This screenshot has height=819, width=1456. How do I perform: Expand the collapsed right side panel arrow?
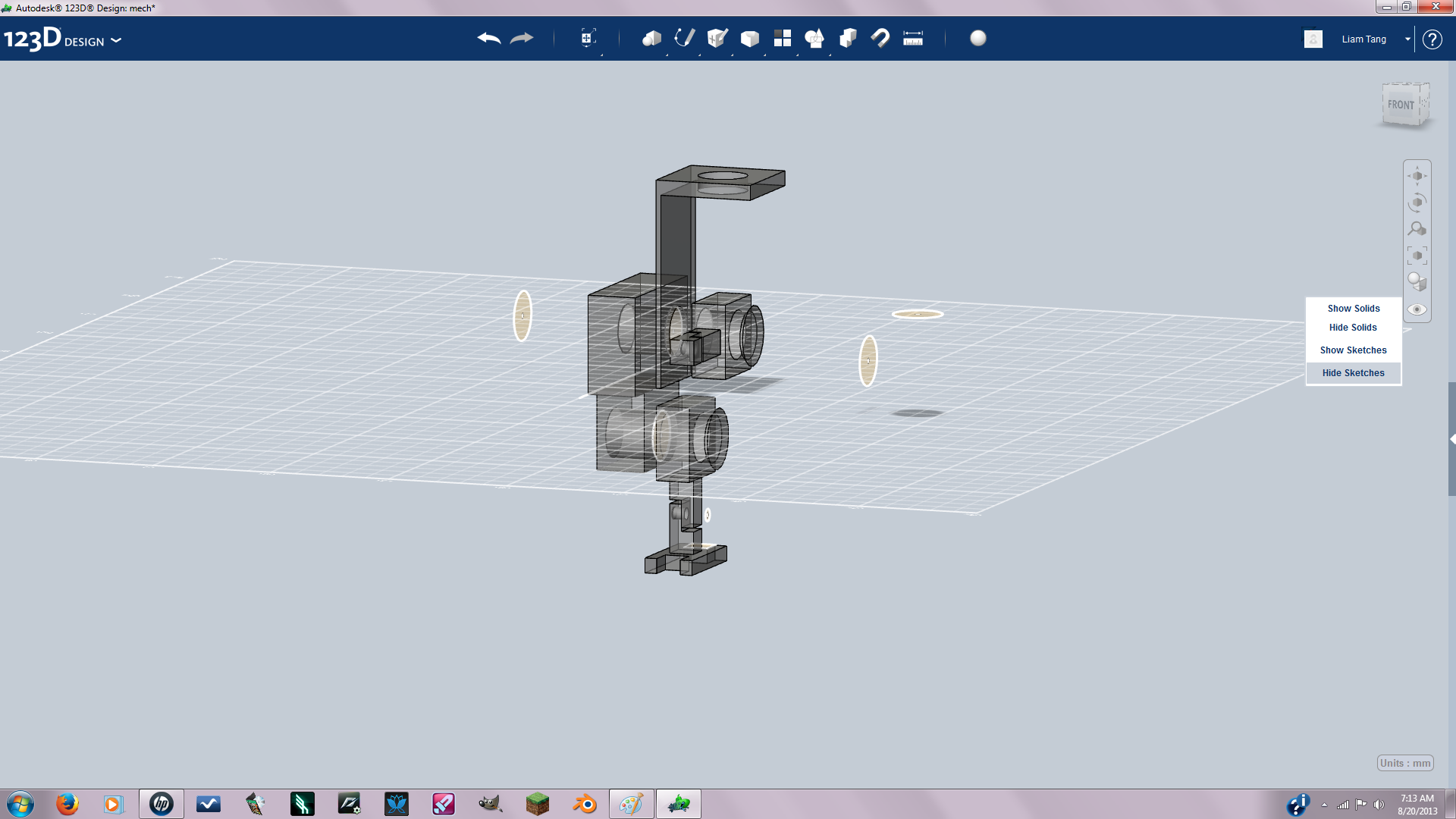(x=1452, y=439)
